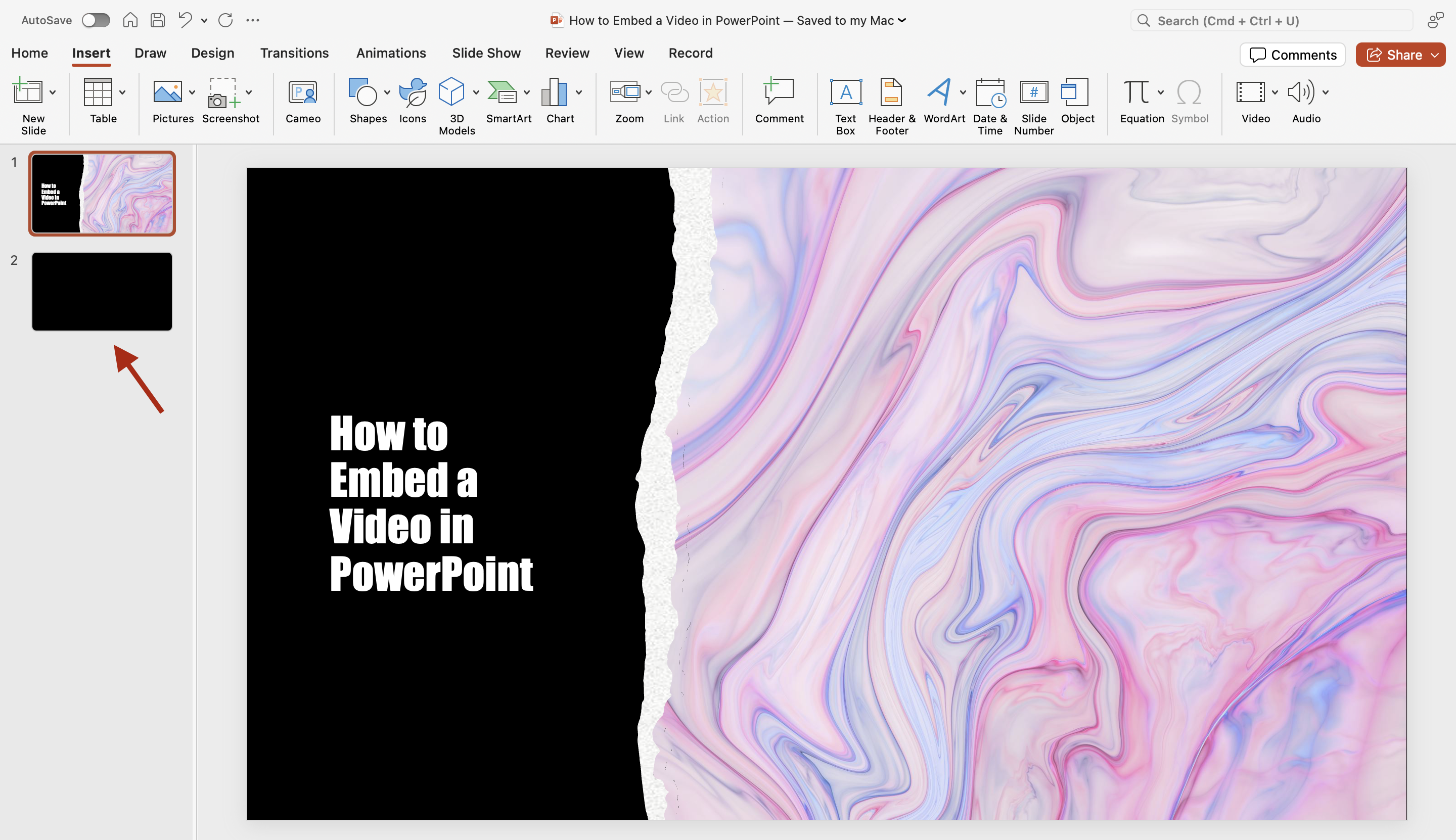Switch to the Home tab
Screen dimensions: 1456x840
click(x=29, y=53)
